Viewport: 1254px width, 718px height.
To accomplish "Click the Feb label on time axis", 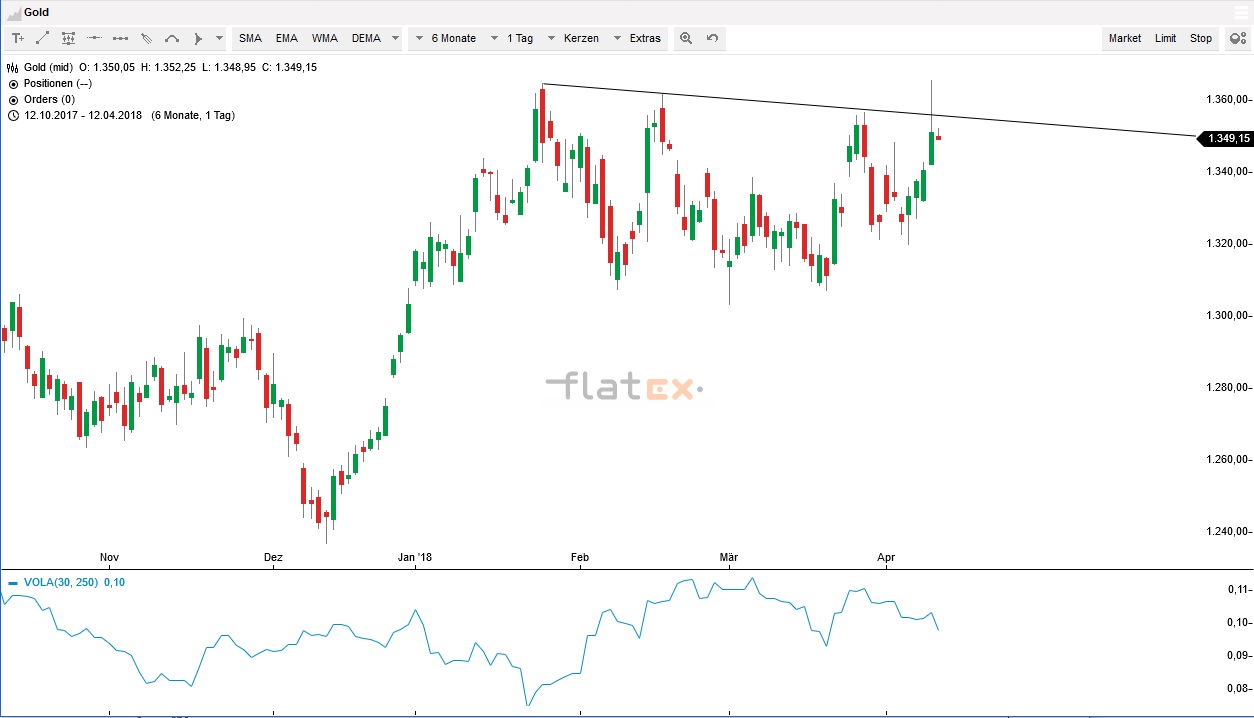I will coord(580,557).
